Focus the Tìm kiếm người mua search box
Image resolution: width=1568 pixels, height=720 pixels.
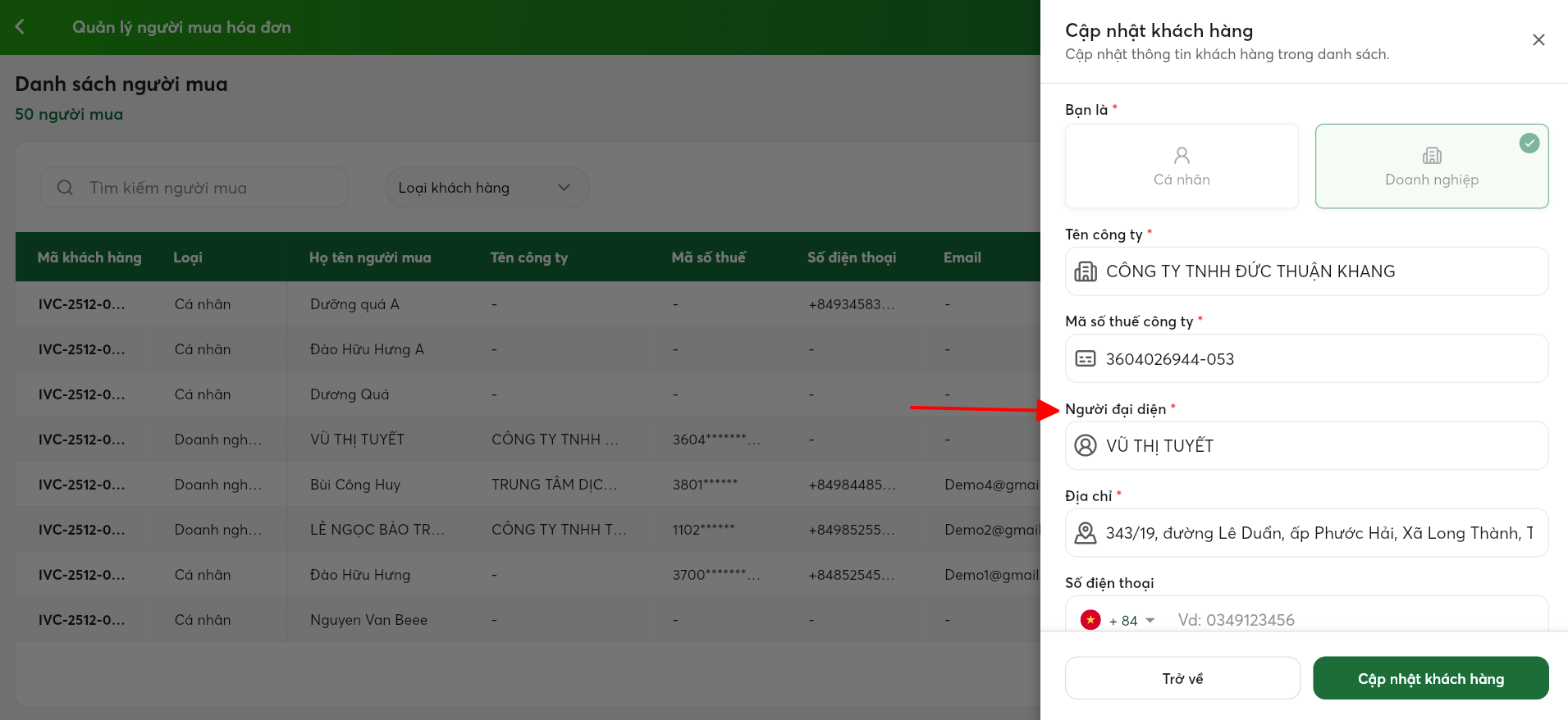[205, 188]
